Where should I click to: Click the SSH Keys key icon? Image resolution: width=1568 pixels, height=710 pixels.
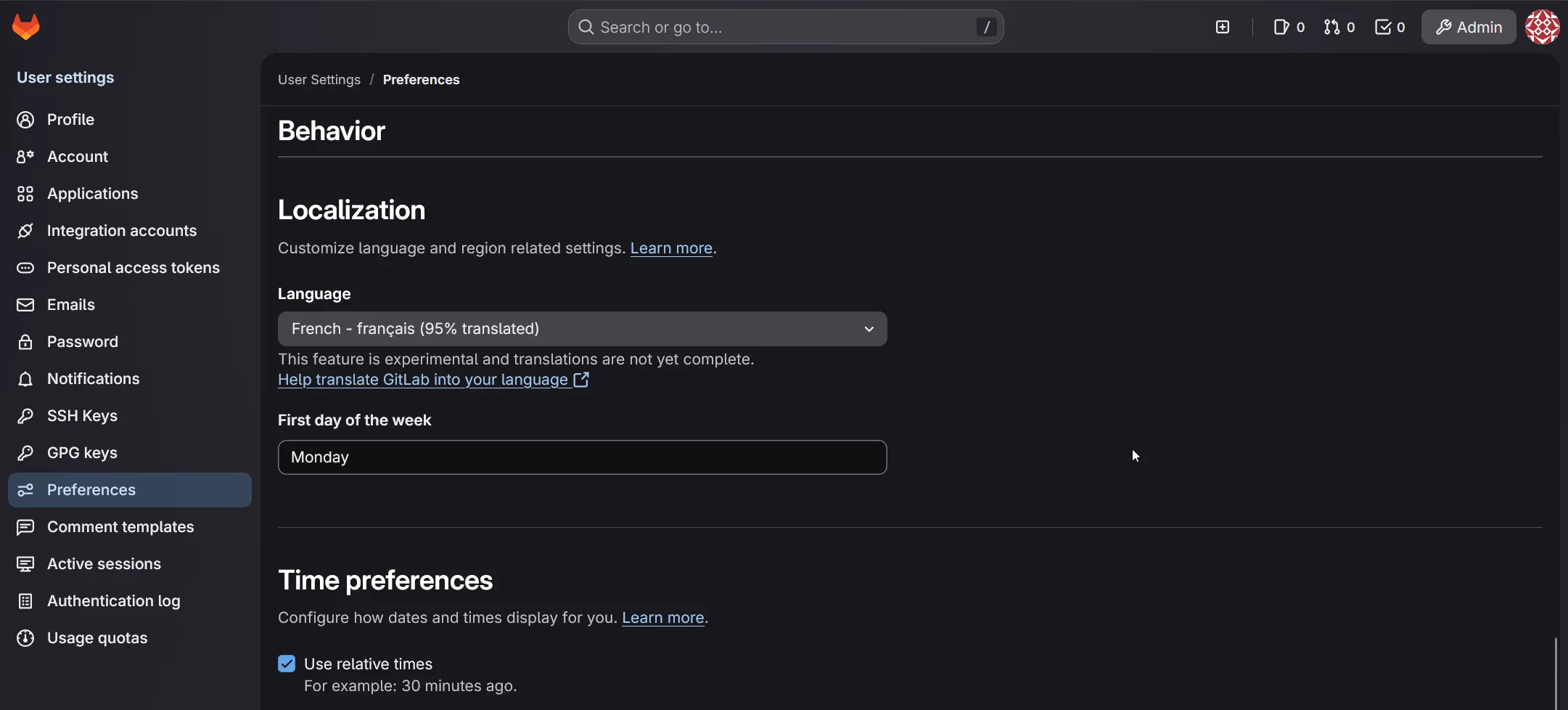click(x=25, y=416)
